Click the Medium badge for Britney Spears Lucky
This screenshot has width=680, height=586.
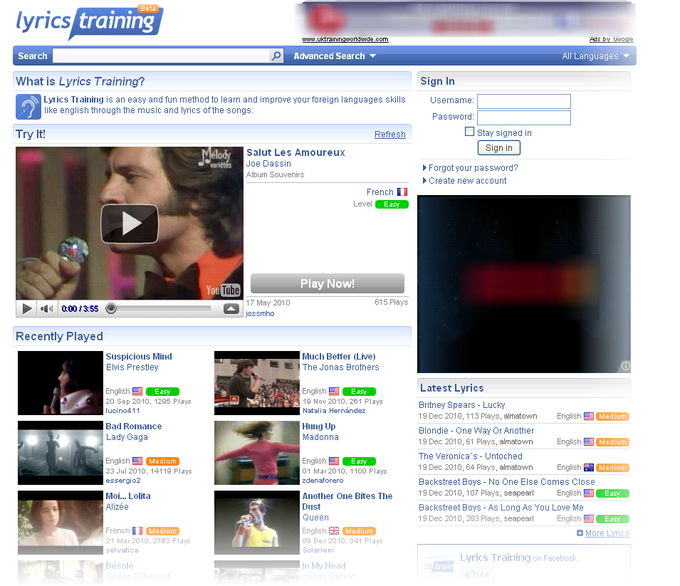click(x=612, y=416)
